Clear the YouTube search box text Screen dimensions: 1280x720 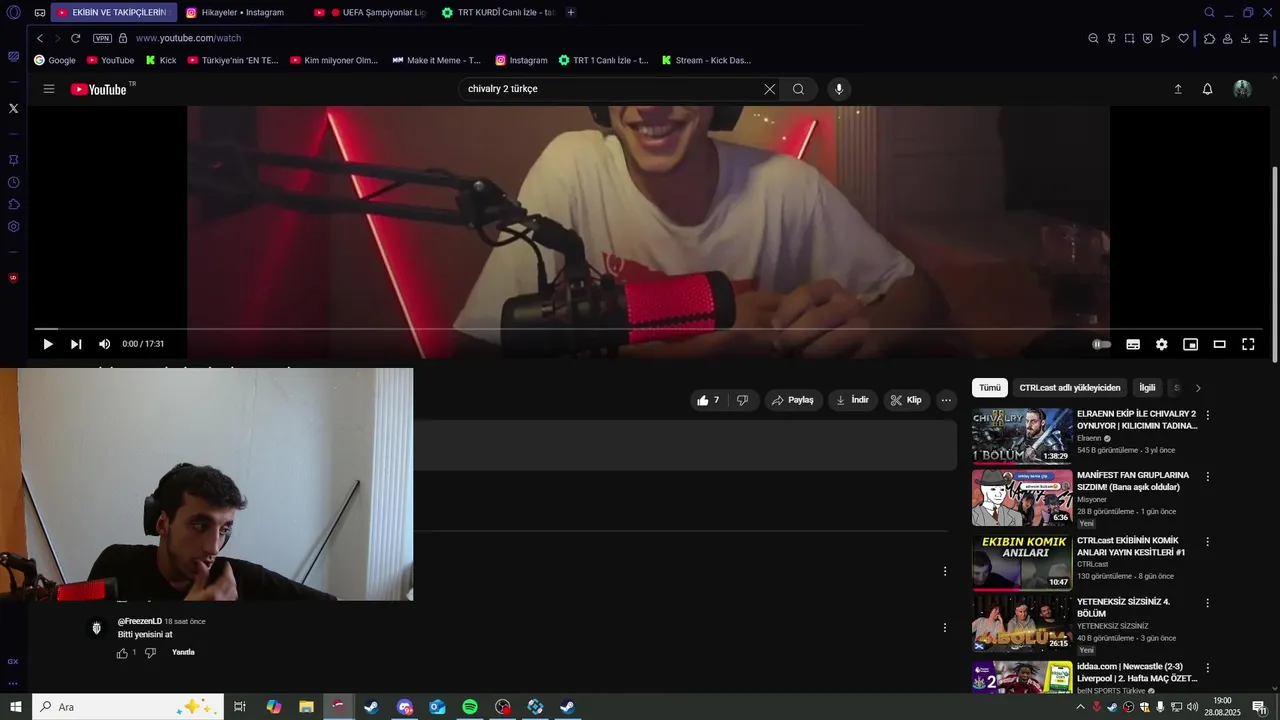769,89
